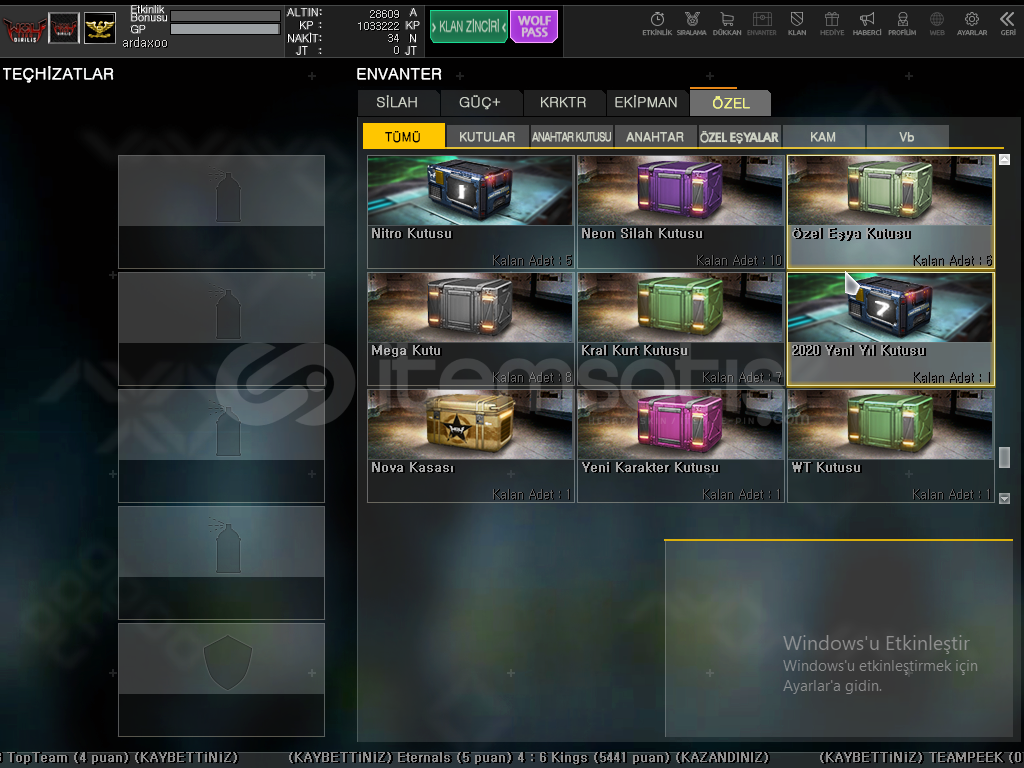Click the gold eagle rank badge
Image resolution: width=1024 pixels, height=768 pixels.
point(100,28)
